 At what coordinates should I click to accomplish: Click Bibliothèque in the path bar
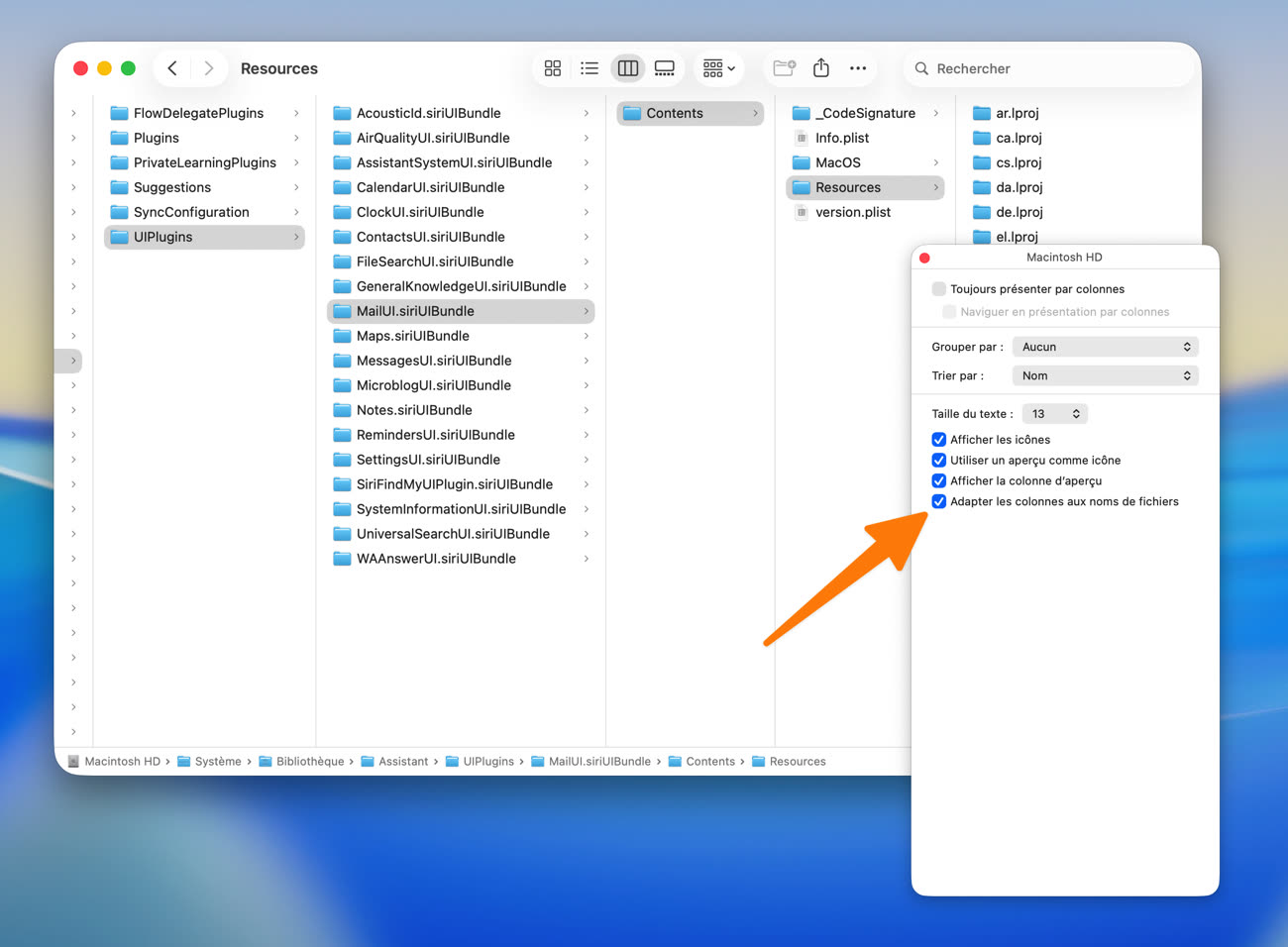[309, 762]
